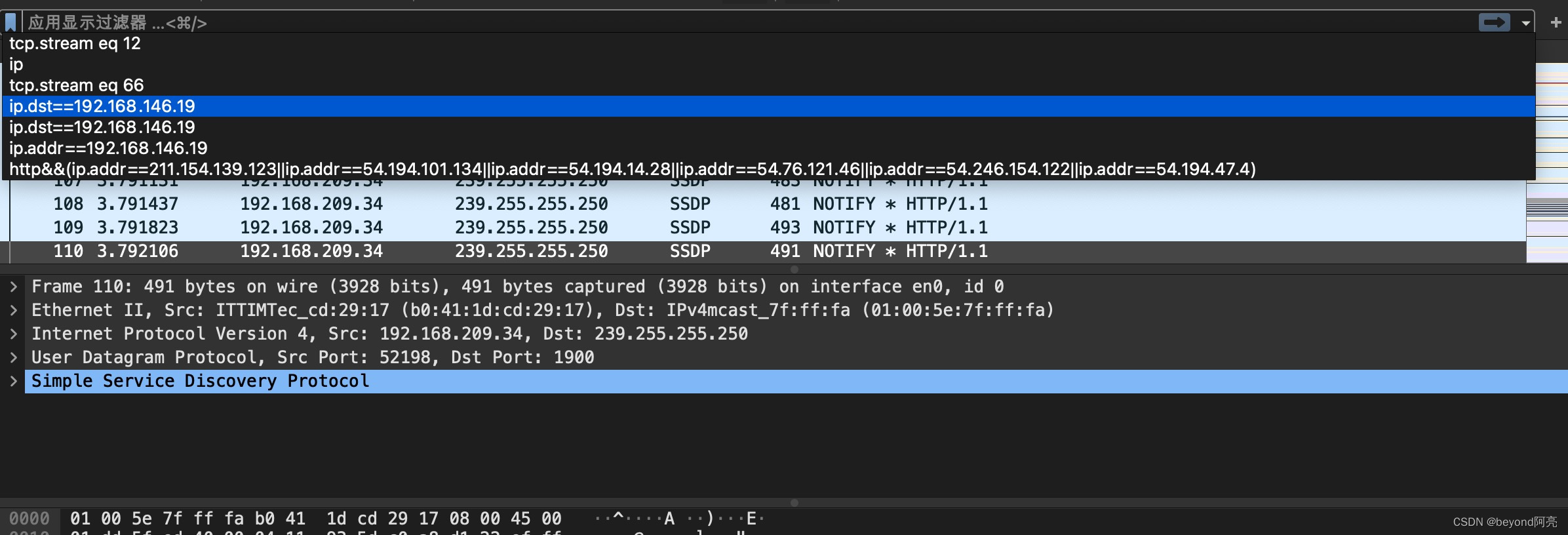The image size is (1568, 535).
Task: Expand User Datagram Protocol section
Action: (x=13, y=357)
